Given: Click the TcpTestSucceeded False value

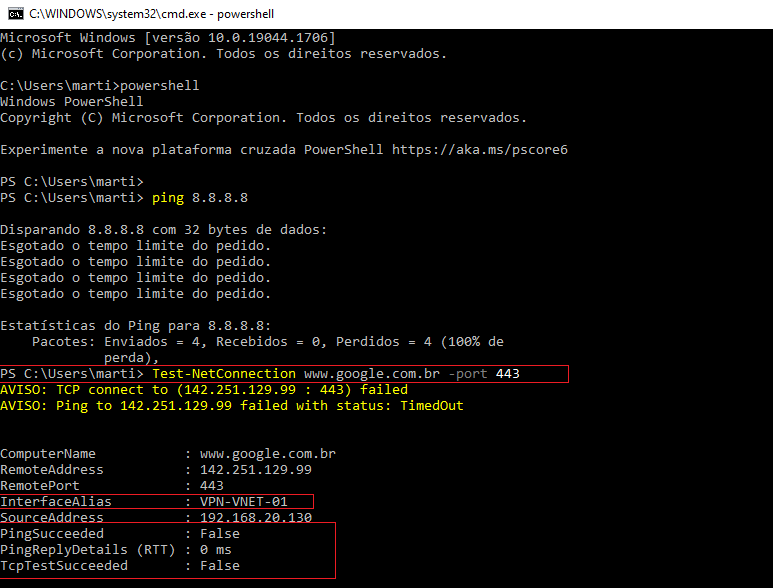Looking at the screenshot, I should (220, 566).
